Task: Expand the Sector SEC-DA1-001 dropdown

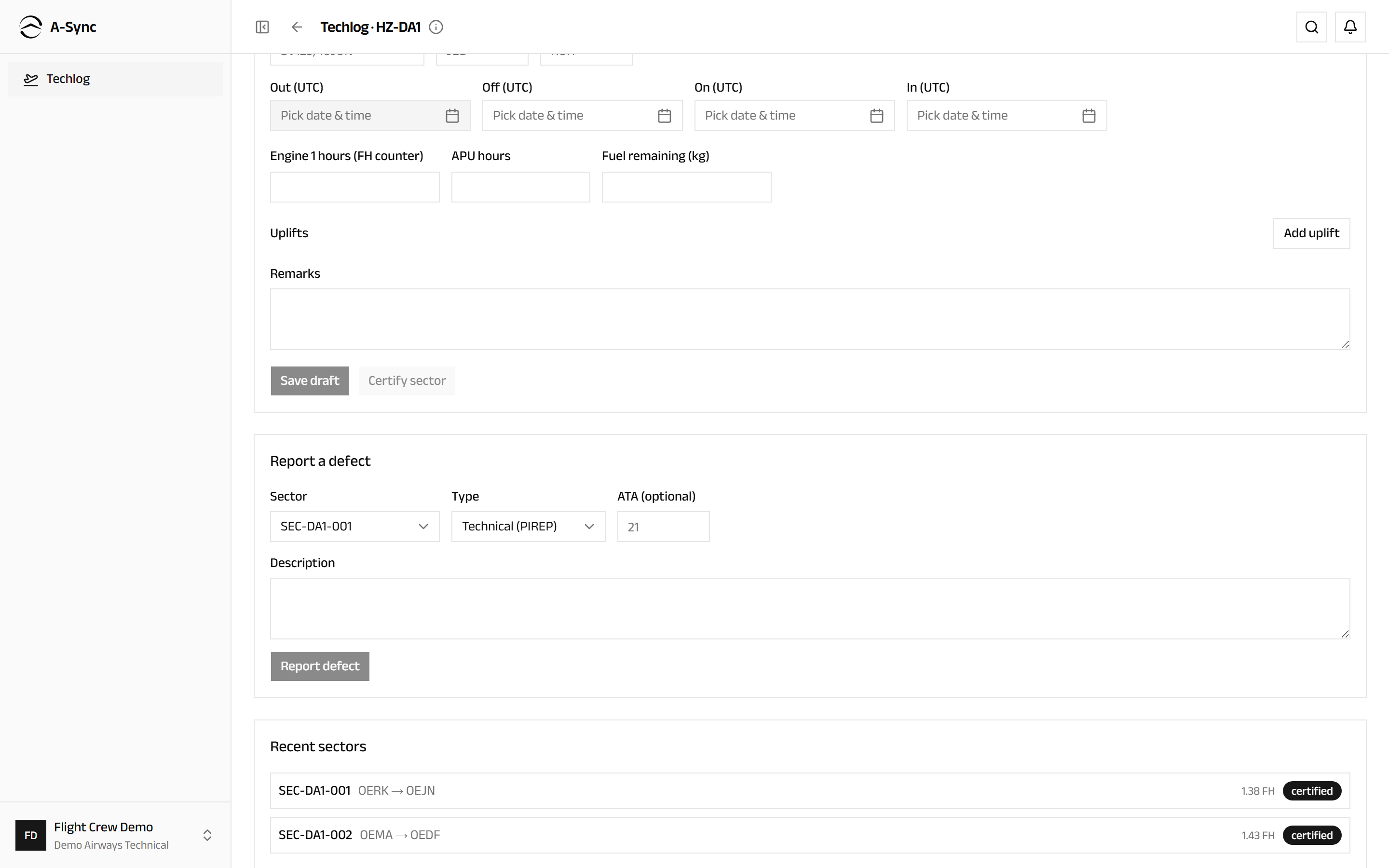Action: click(354, 527)
